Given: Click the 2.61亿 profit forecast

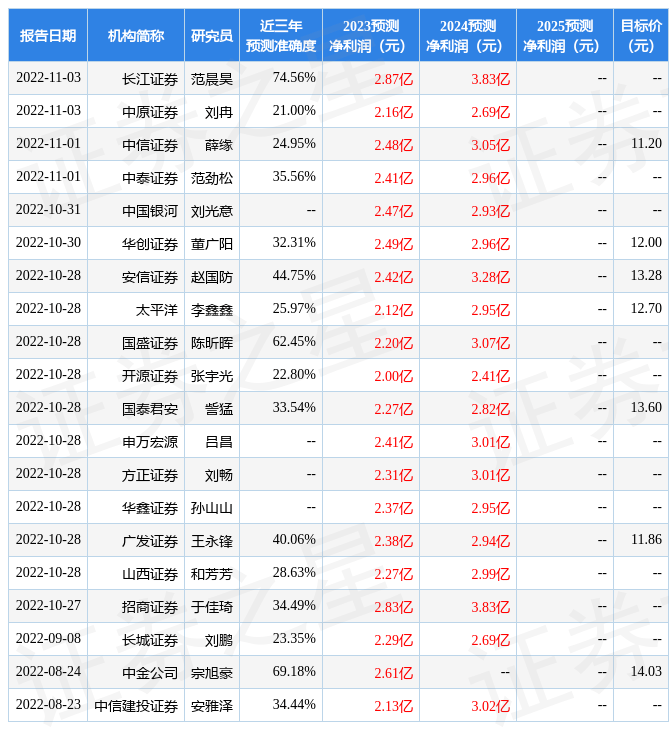Looking at the screenshot, I should pyautogui.click(x=394, y=673).
